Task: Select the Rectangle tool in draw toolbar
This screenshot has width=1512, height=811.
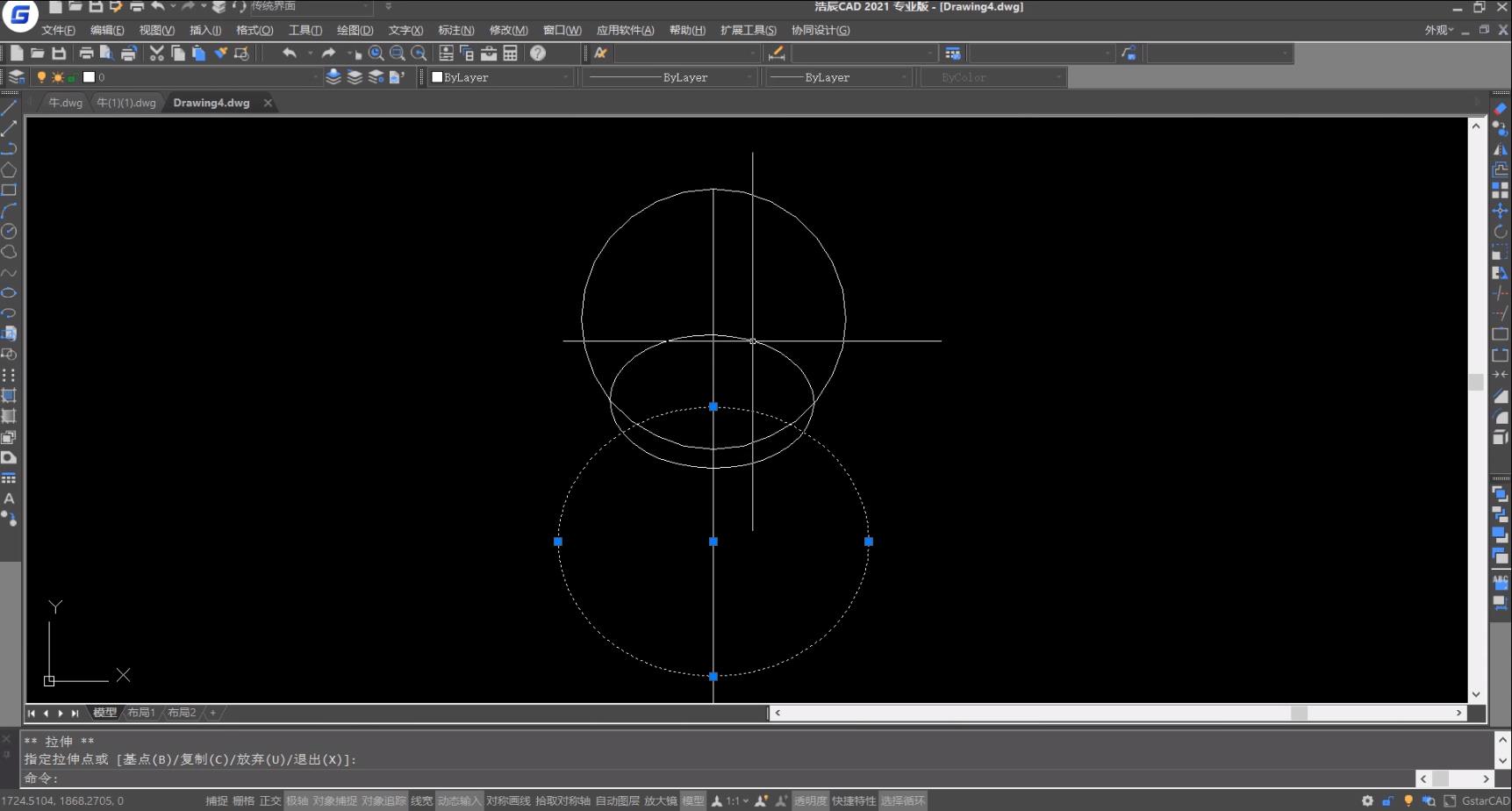Action: [x=9, y=190]
